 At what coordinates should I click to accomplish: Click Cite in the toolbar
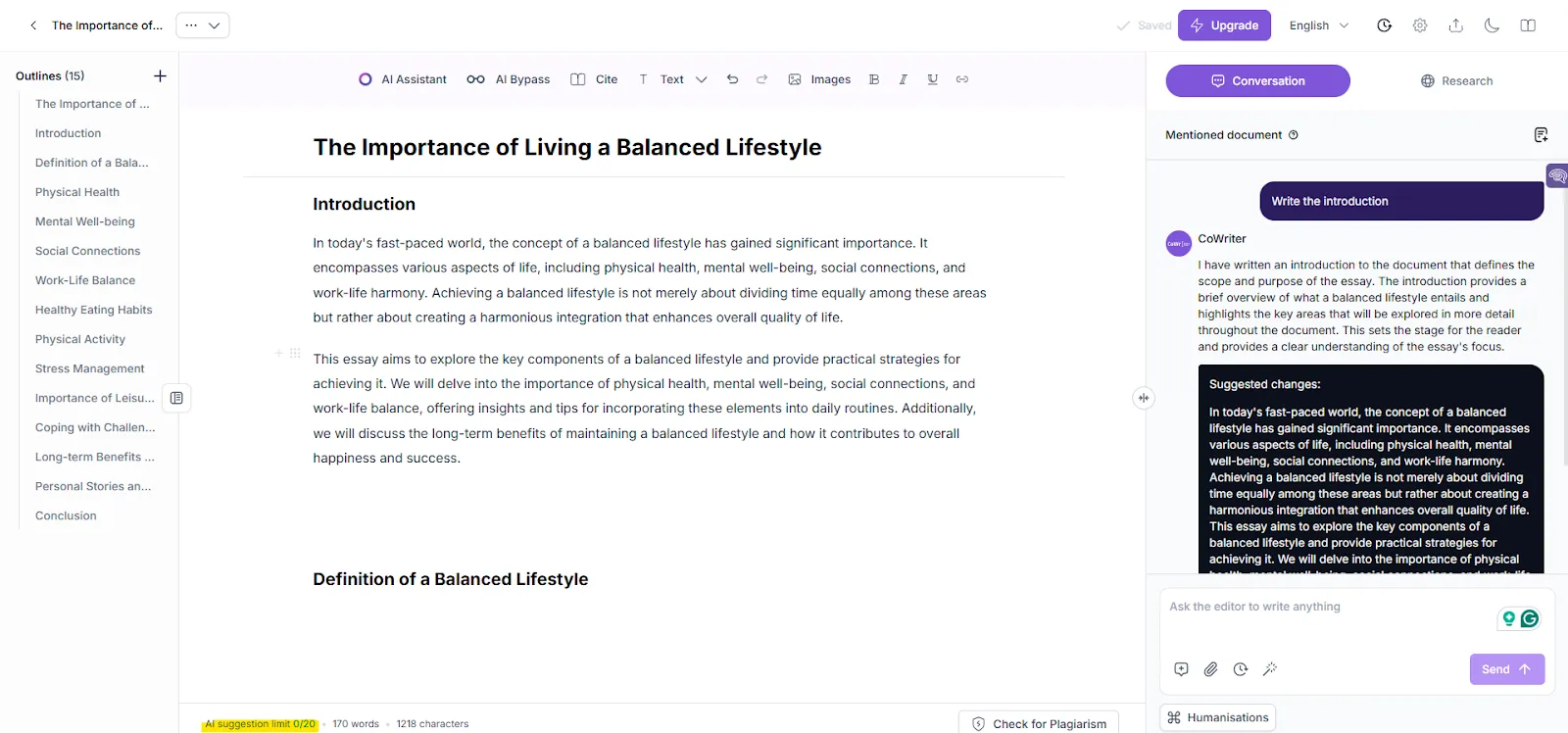[594, 79]
